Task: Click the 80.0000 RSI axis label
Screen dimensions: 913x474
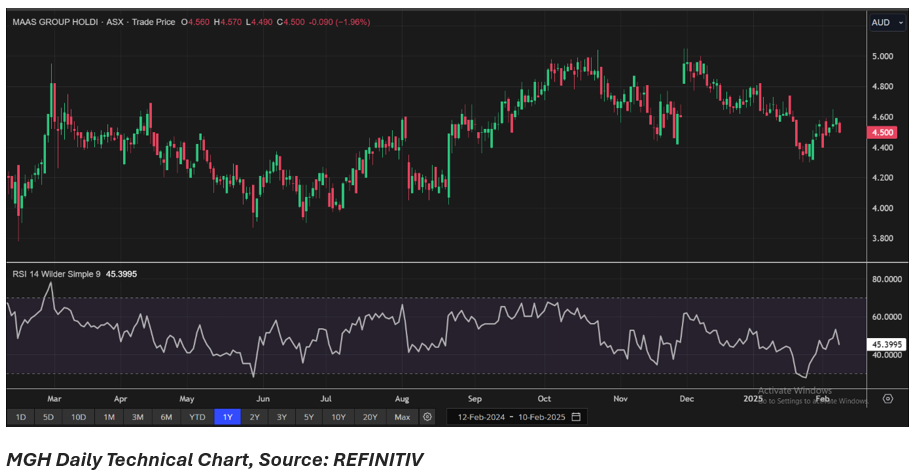Action: coord(887,279)
